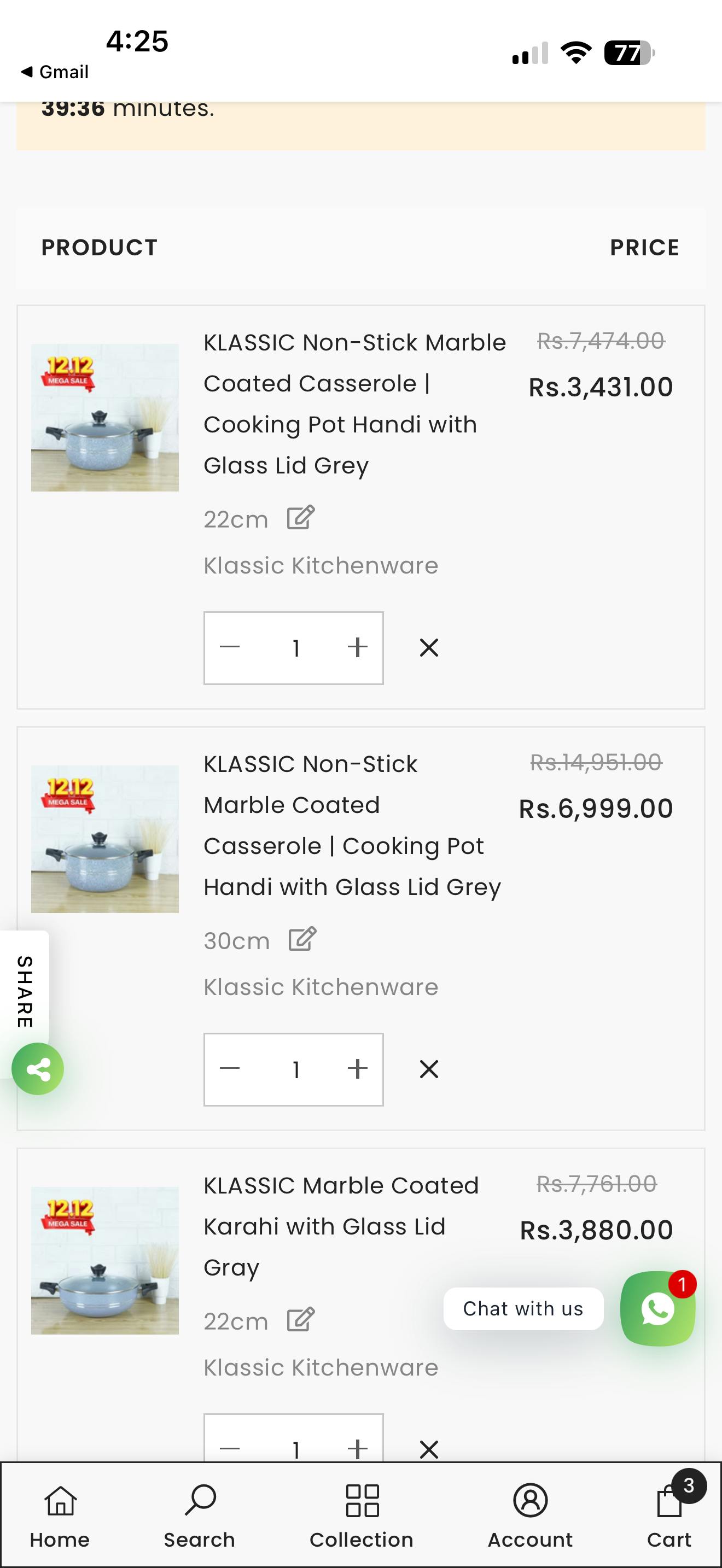This screenshot has height=1568, width=722.
Task: Decrease quantity of 22cm casserole
Action: [230, 648]
